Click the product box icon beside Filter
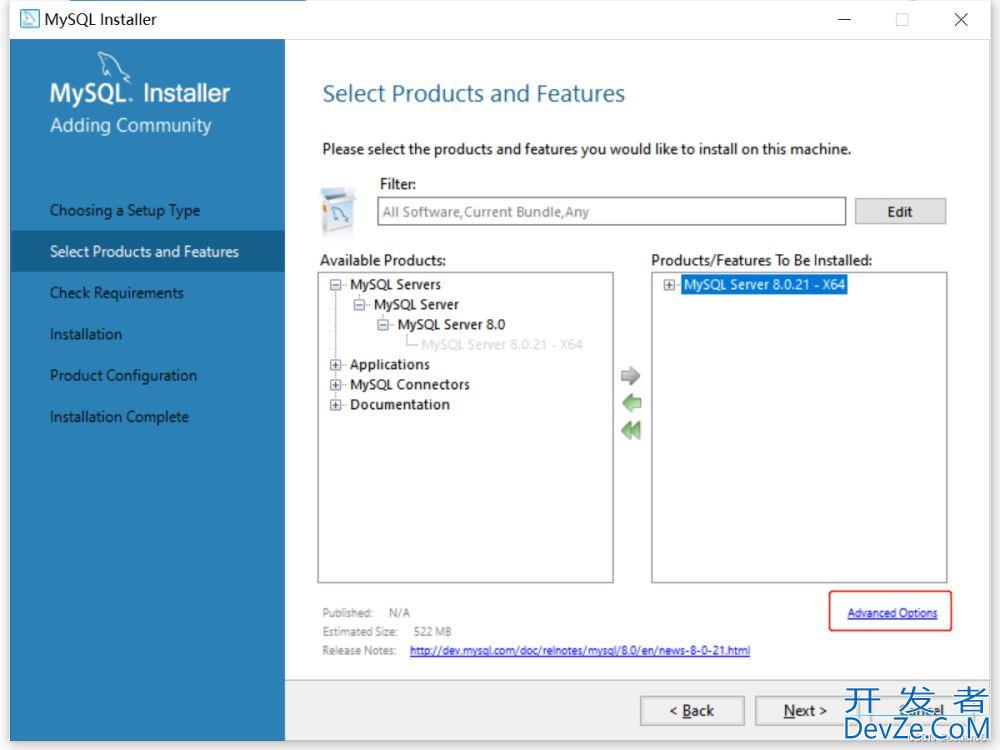This screenshot has width=1000, height=750. (339, 211)
